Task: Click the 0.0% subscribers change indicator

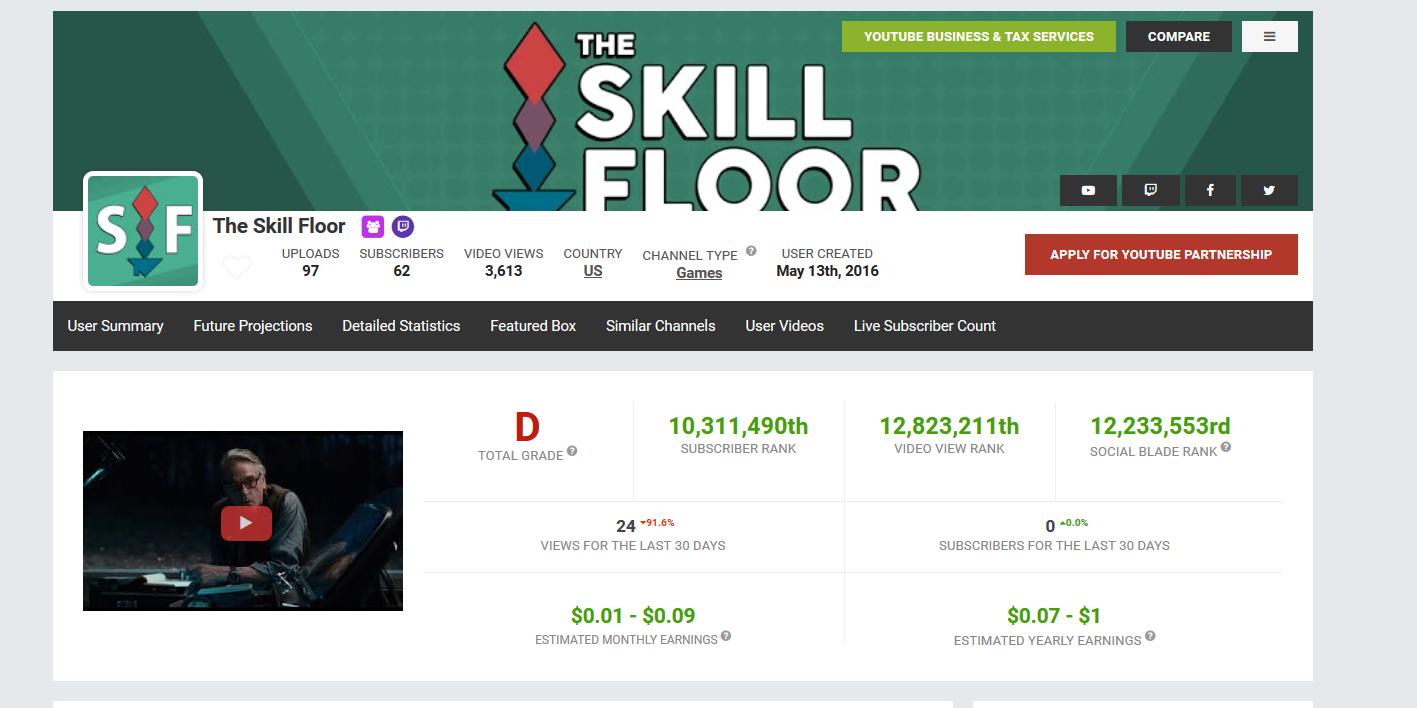Action: (1073, 522)
